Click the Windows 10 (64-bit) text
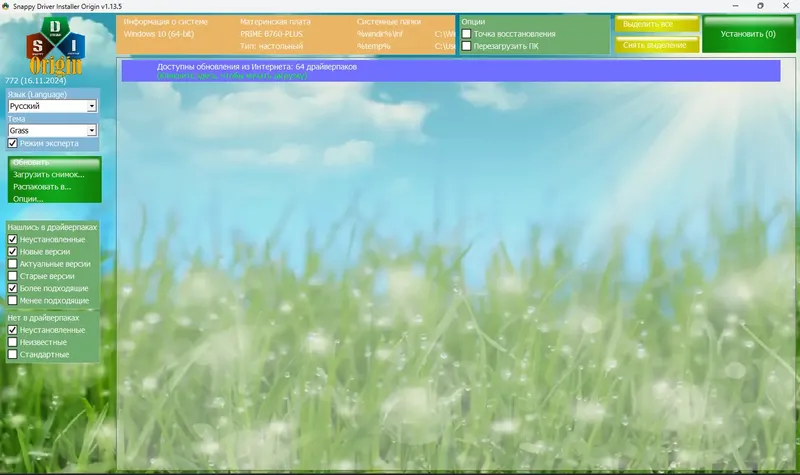Image resolution: width=800 pixels, height=475 pixels. [159, 34]
